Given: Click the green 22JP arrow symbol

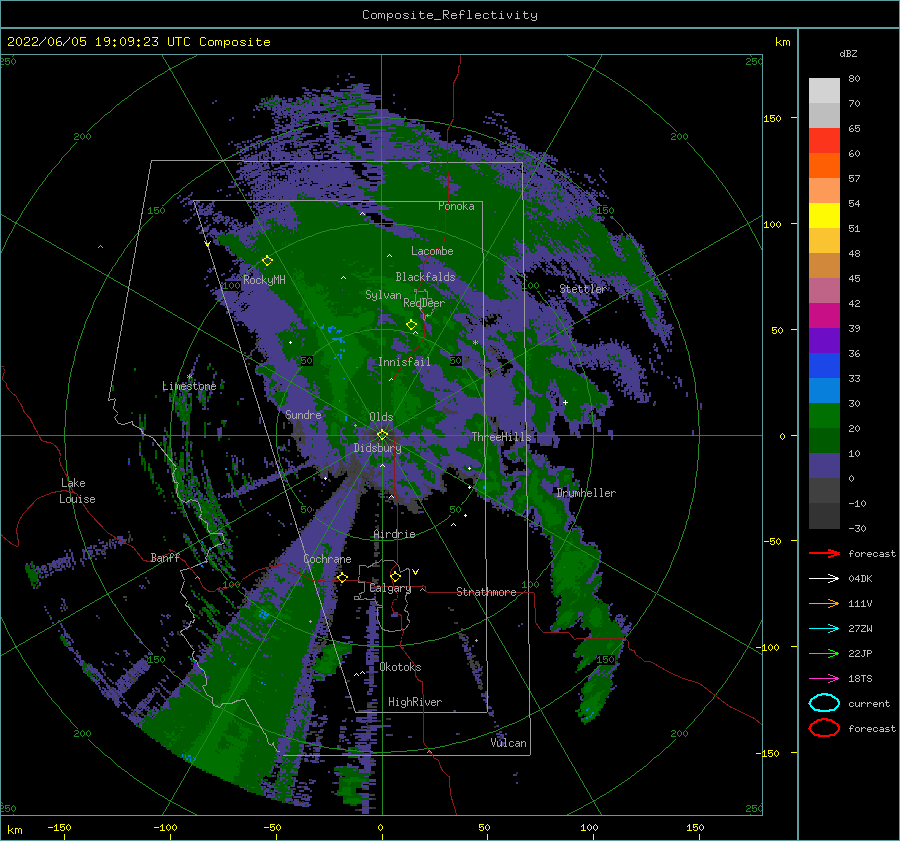Looking at the screenshot, I should pos(824,653).
